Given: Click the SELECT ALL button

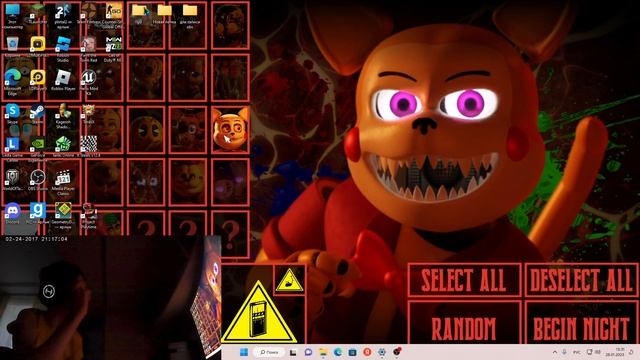Looking at the screenshot, I should pyautogui.click(x=464, y=280).
